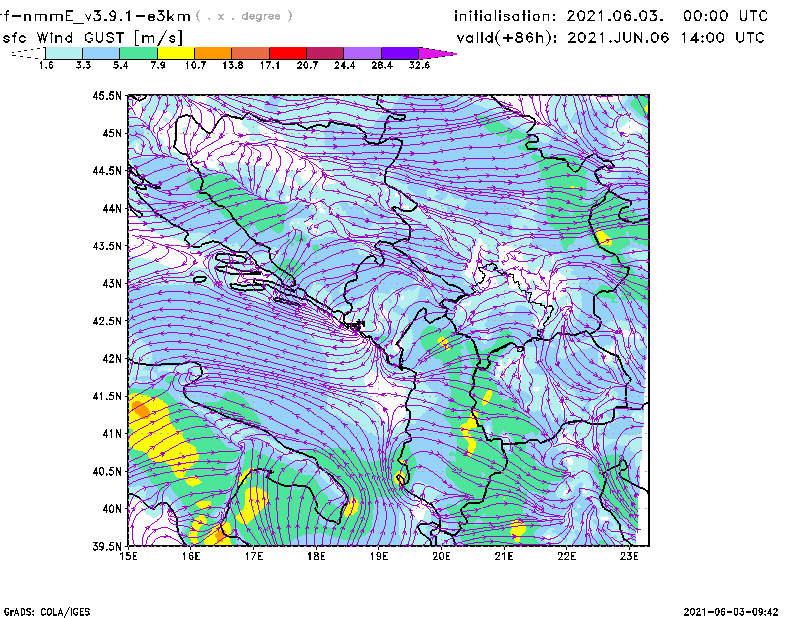Click the light cyan 1.6–3.3 legend swatch

coord(64,53)
